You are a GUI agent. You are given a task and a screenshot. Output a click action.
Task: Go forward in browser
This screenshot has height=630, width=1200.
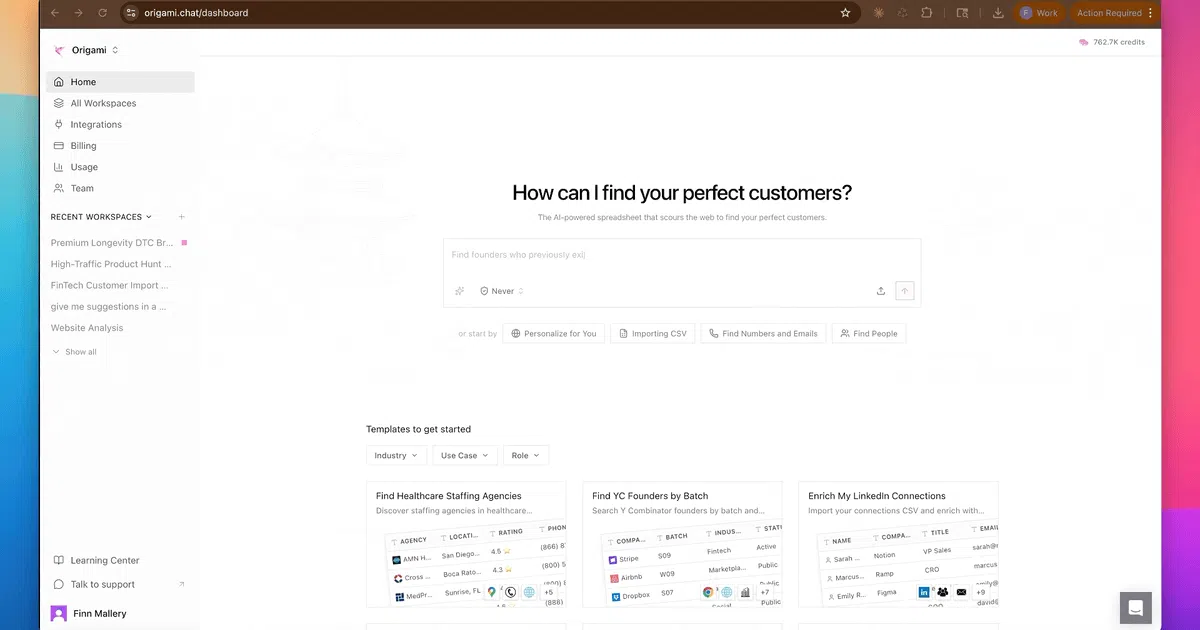(78, 13)
